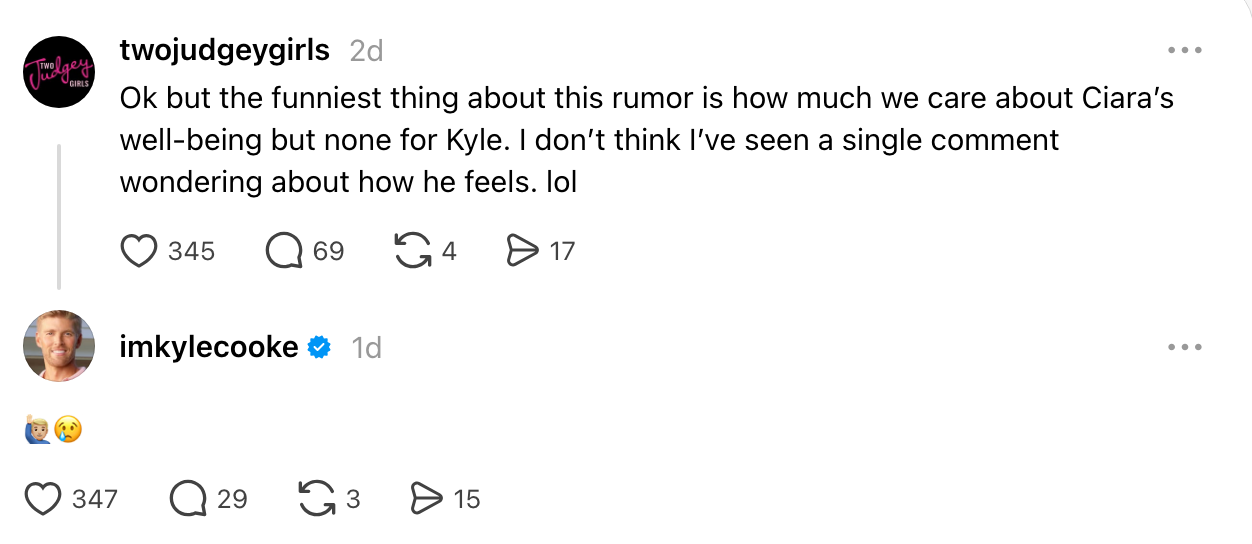The width and height of the screenshot is (1252, 544).
Task: Click the 345 likes count
Action: pyautogui.click(x=191, y=251)
